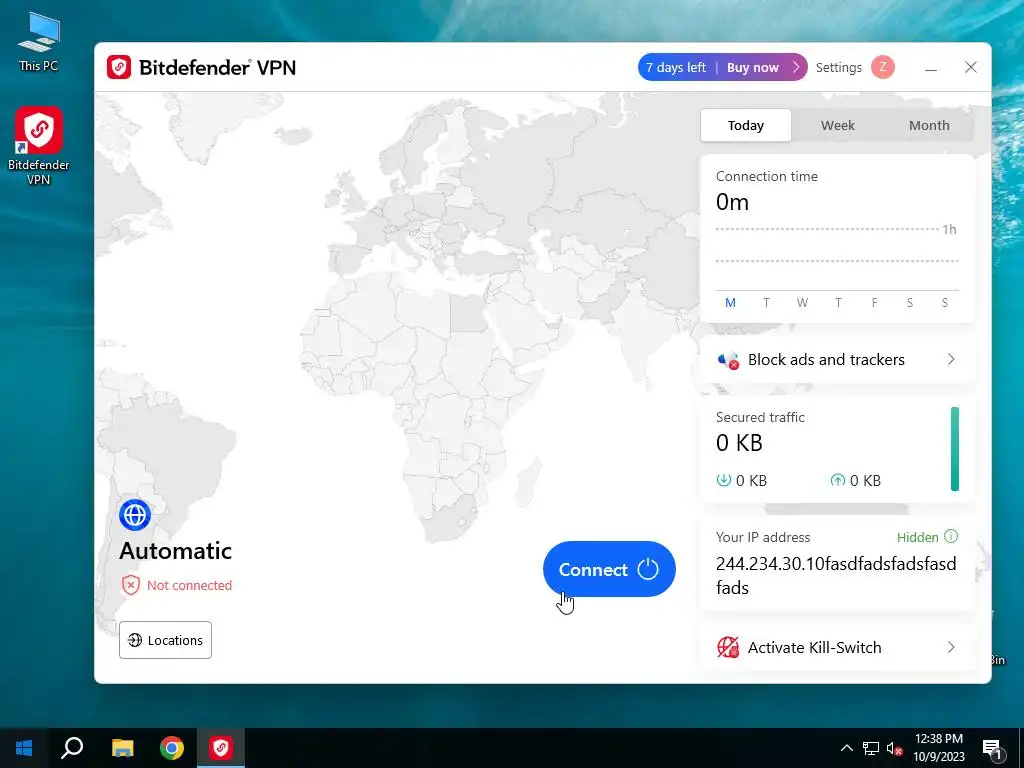Click the muted volume tray icon
Image resolution: width=1024 pixels, height=768 pixels.
(x=895, y=748)
